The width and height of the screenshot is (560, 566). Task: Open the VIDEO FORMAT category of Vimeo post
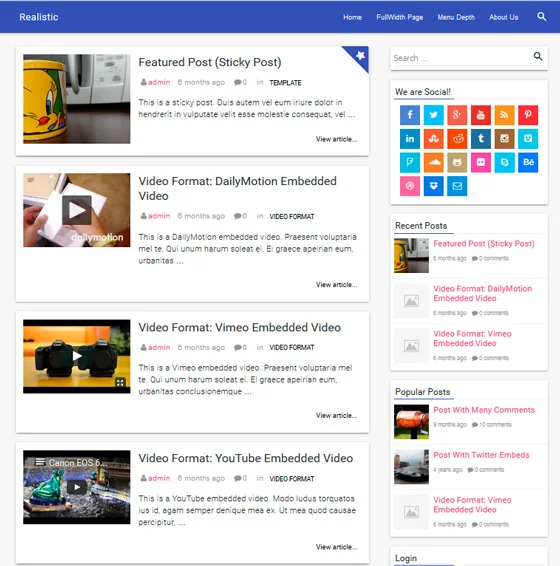tap(292, 348)
